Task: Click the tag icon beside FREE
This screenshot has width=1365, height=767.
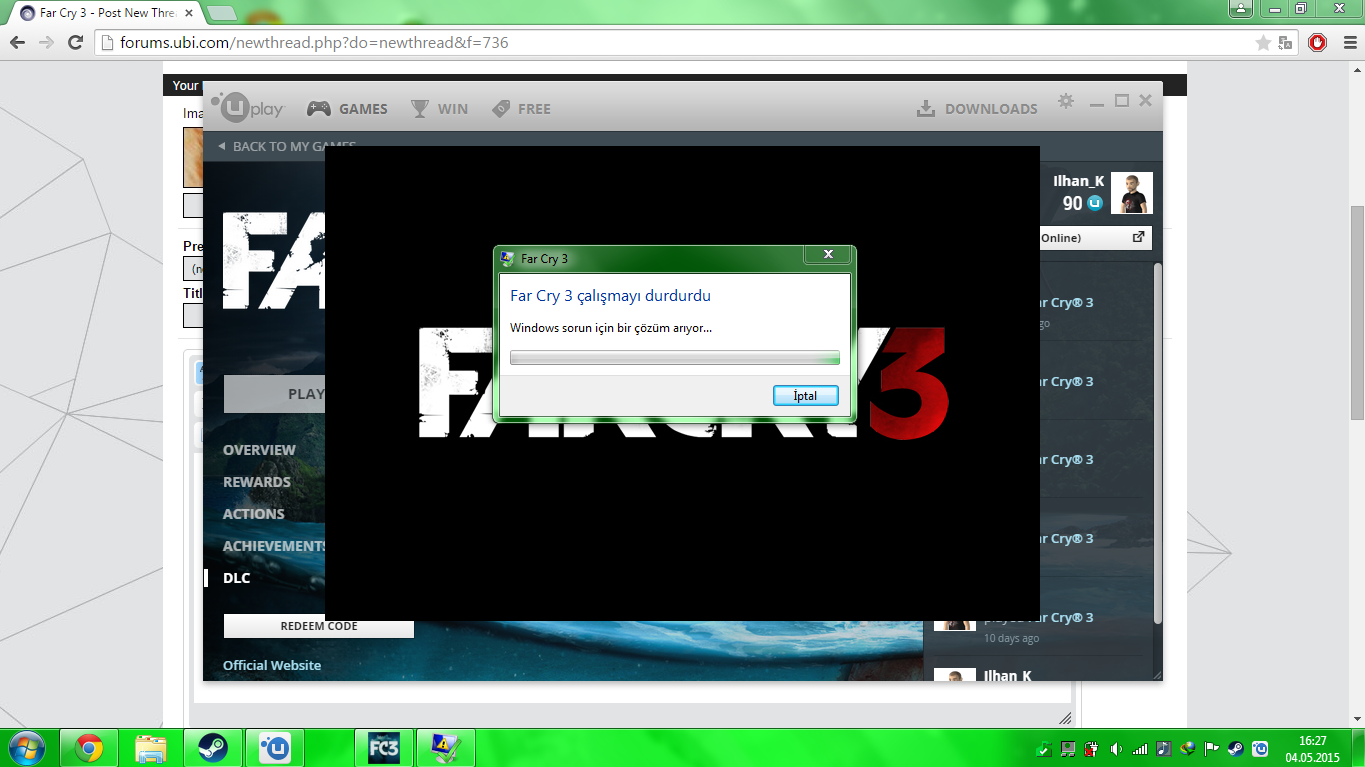Action: (501, 108)
